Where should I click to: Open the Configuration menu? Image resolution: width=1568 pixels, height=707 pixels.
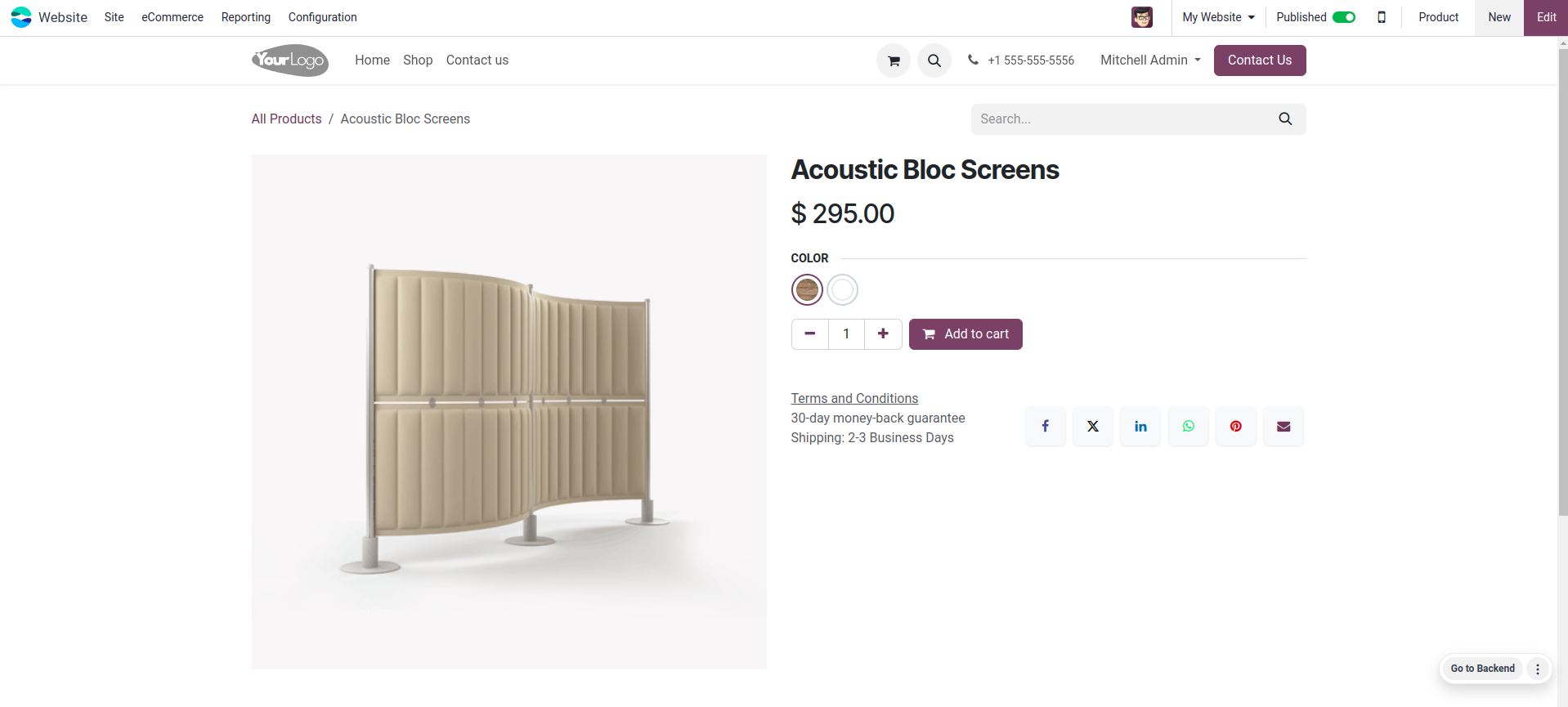click(x=322, y=17)
